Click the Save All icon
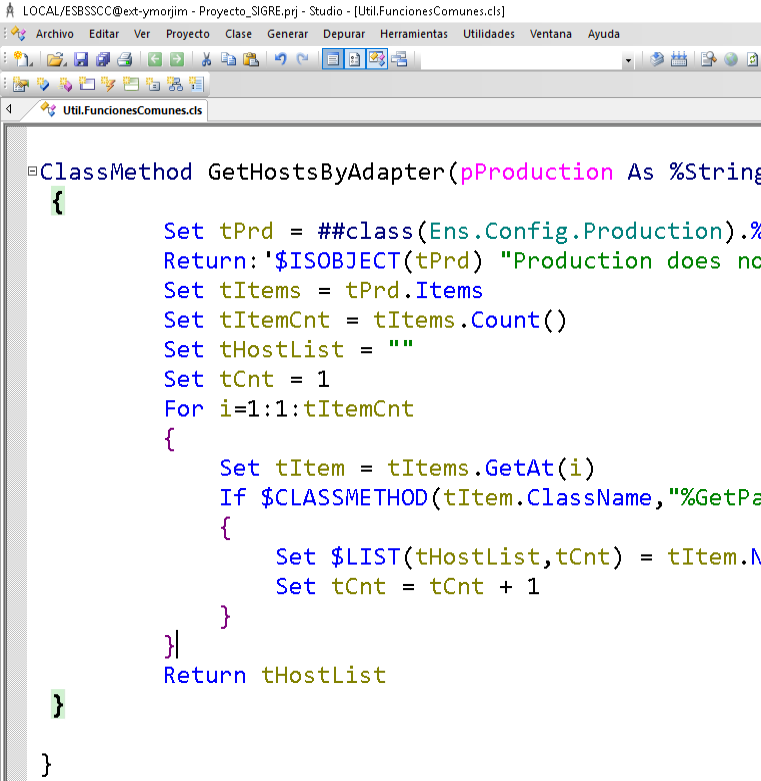761x781 pixels. pos(103,60)
